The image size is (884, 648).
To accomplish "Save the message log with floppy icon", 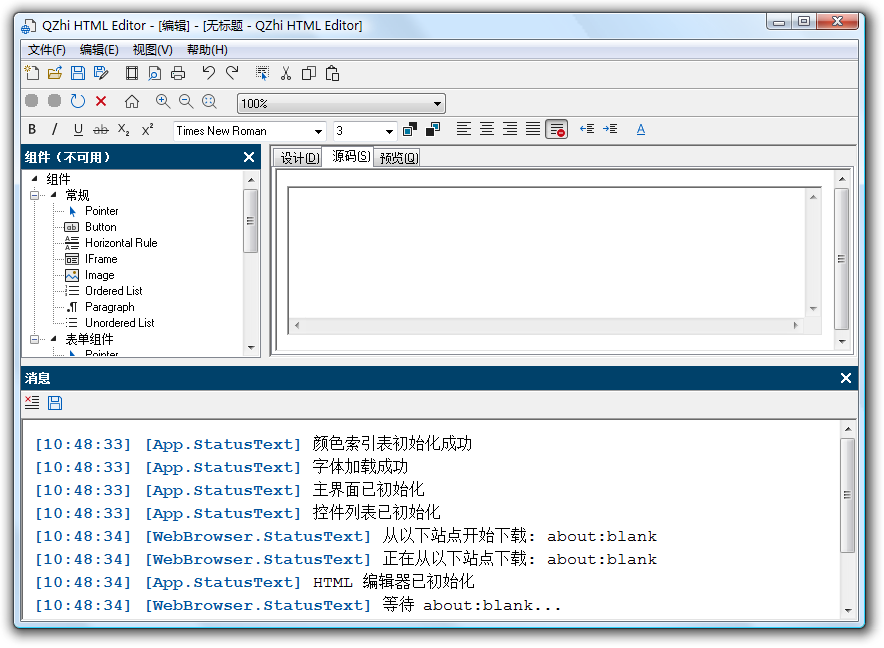I will (x=55, y=403).
